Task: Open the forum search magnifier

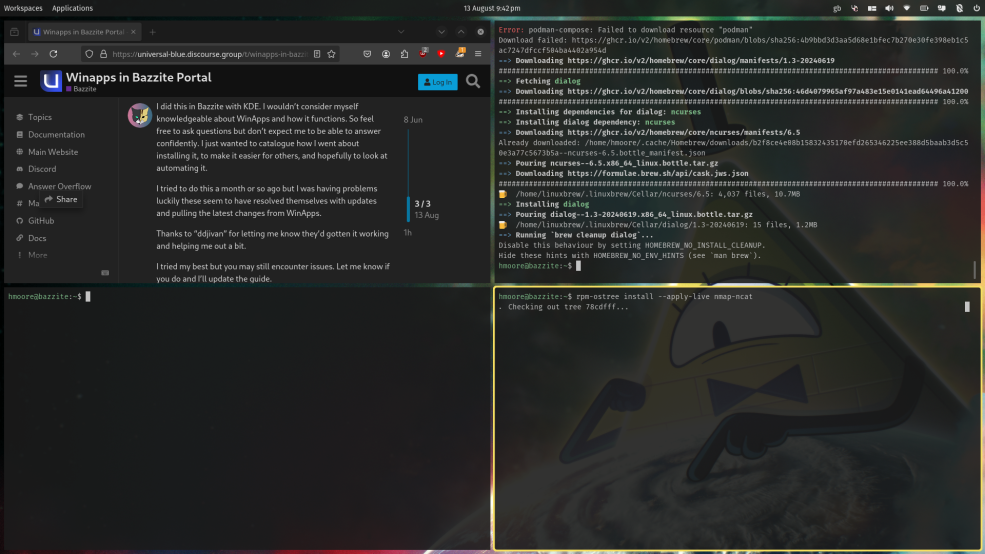Action: point(473,81)
